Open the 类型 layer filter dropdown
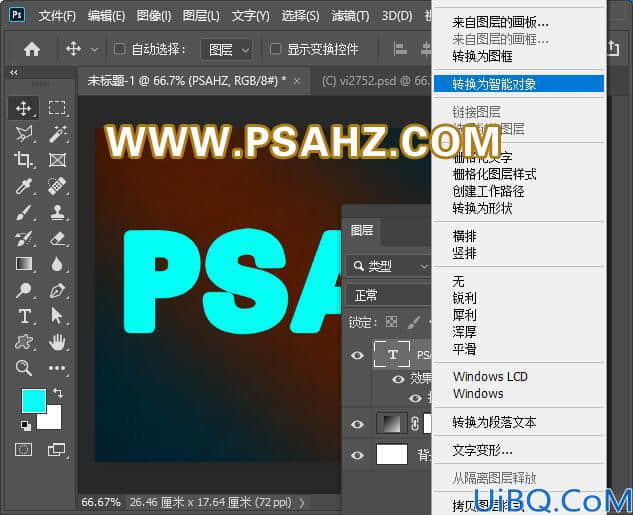Image resolution: width=633 pixels, height=515 pixels. 388,266
